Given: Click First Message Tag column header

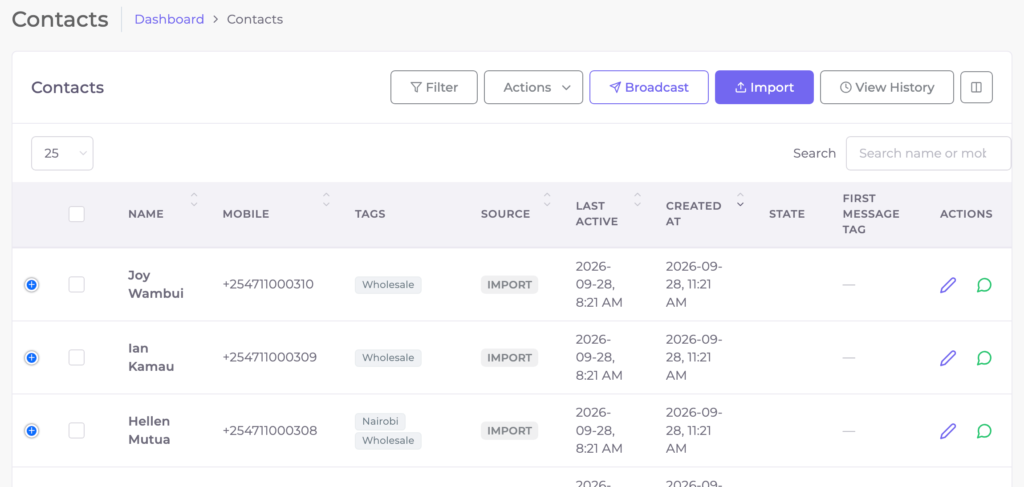Looking at the screenshot, I should point(871,214).
